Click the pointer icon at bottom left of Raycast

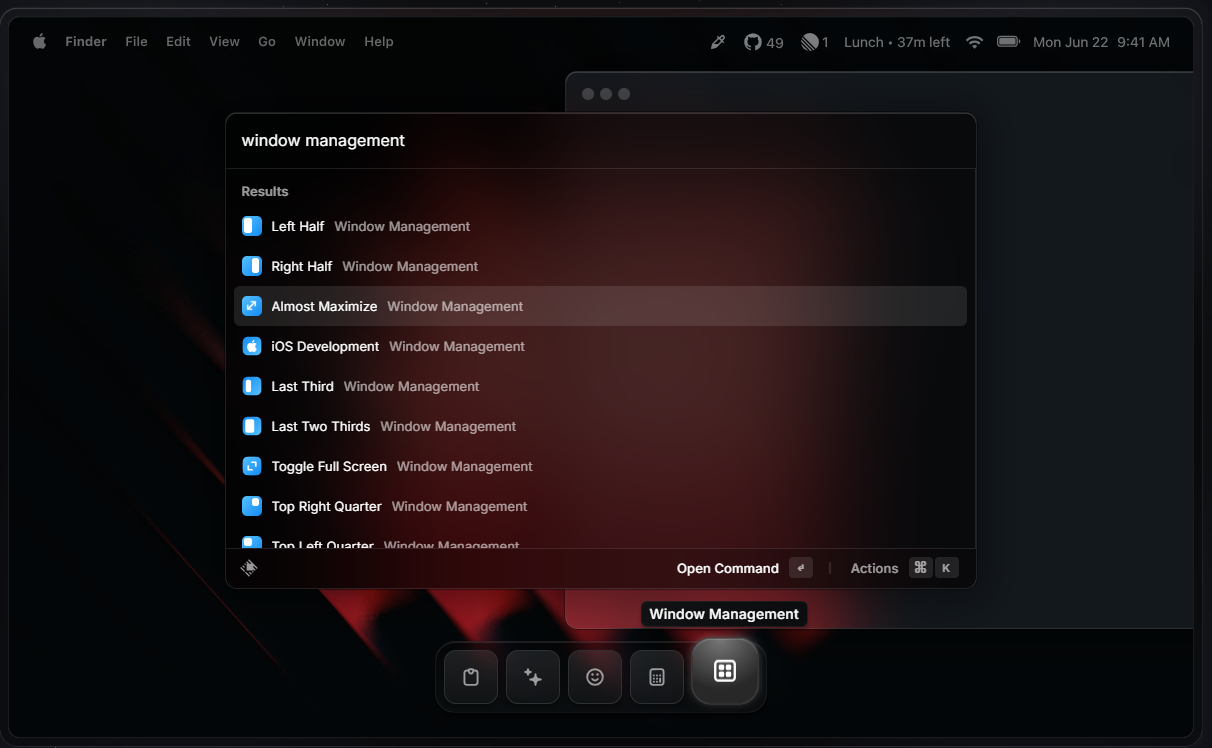[x=248, y=567]
